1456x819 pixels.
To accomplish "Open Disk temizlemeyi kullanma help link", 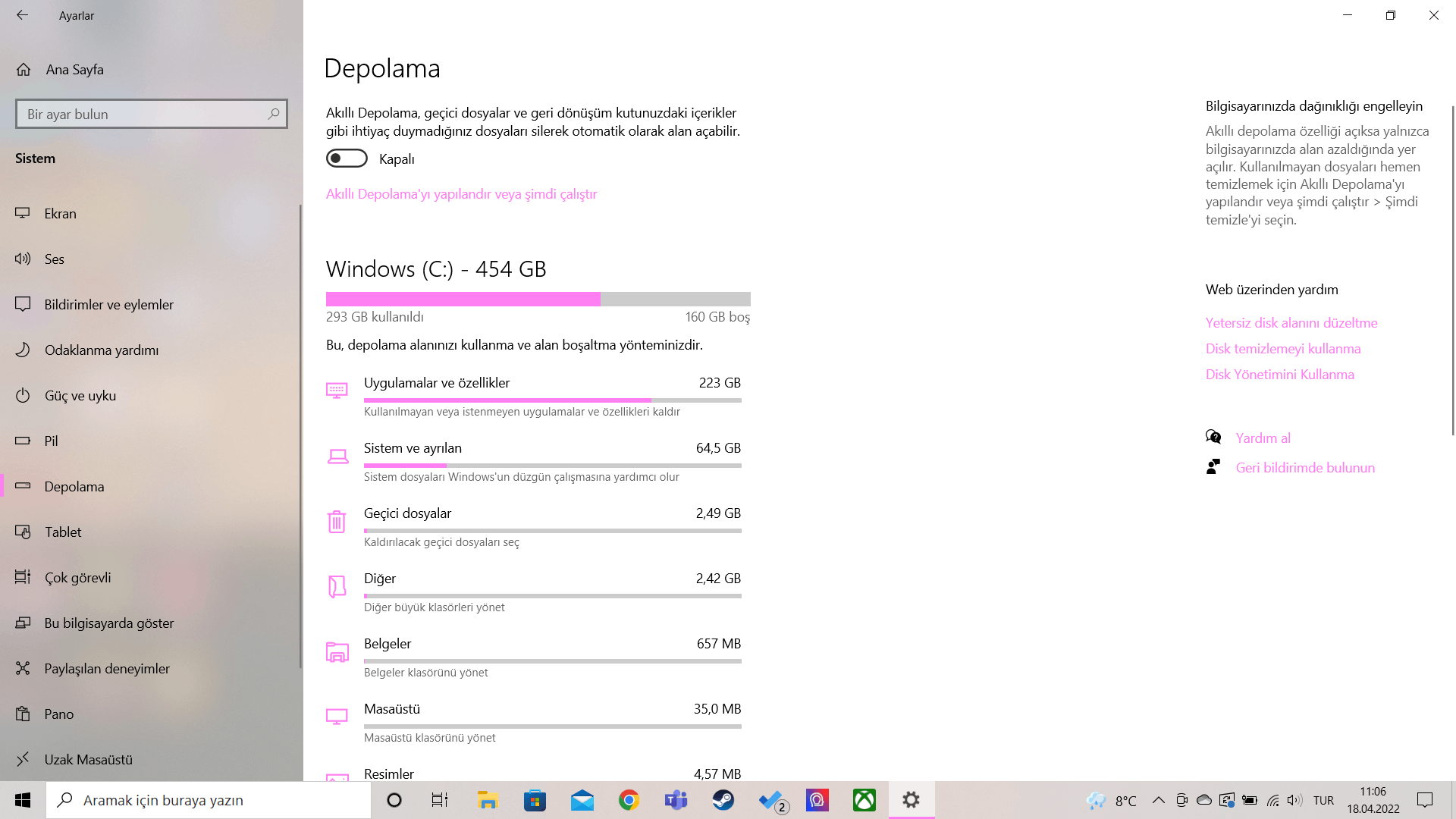I will pos(1283,349).
